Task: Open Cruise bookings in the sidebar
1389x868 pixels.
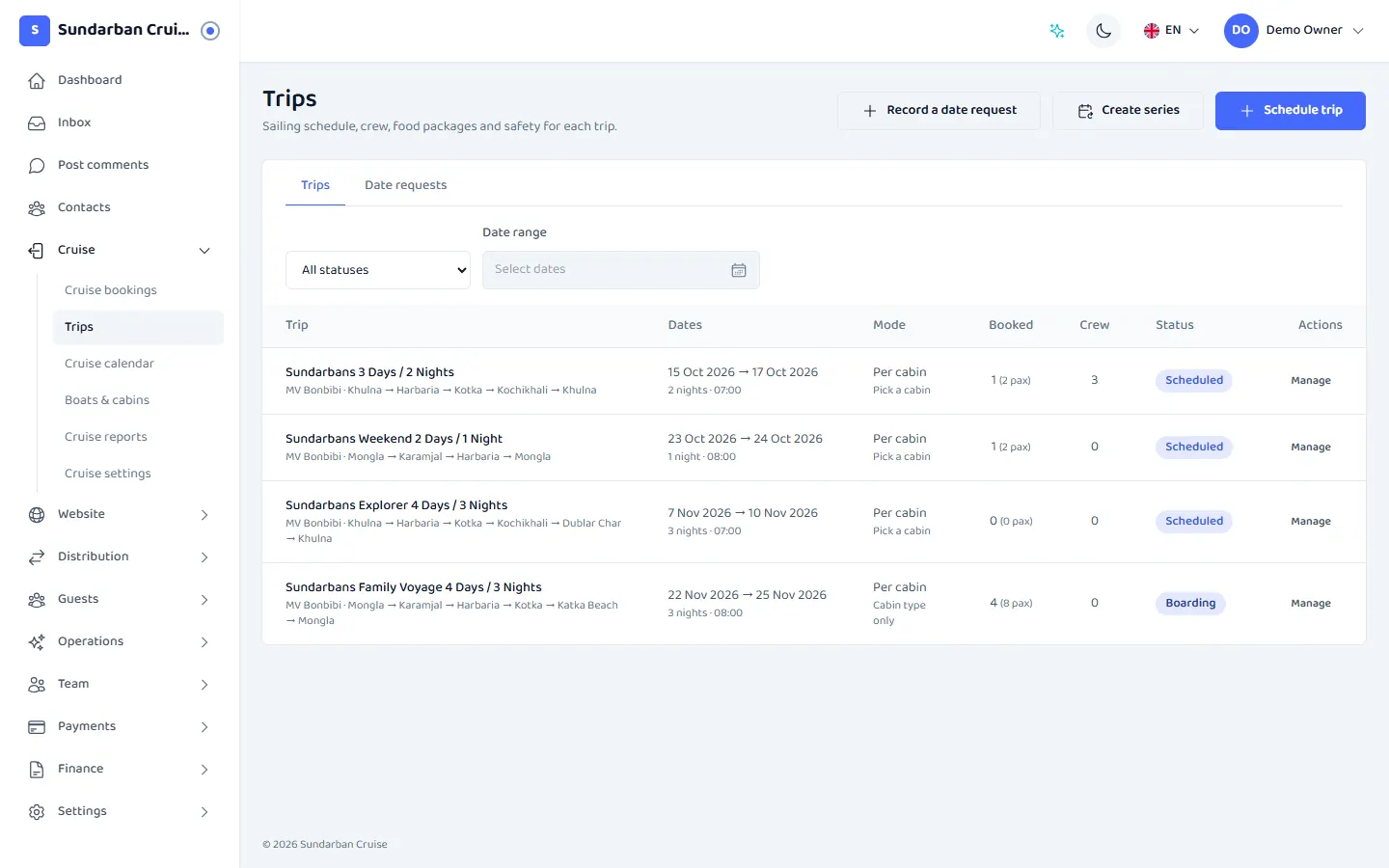Action: coord(138,290)
